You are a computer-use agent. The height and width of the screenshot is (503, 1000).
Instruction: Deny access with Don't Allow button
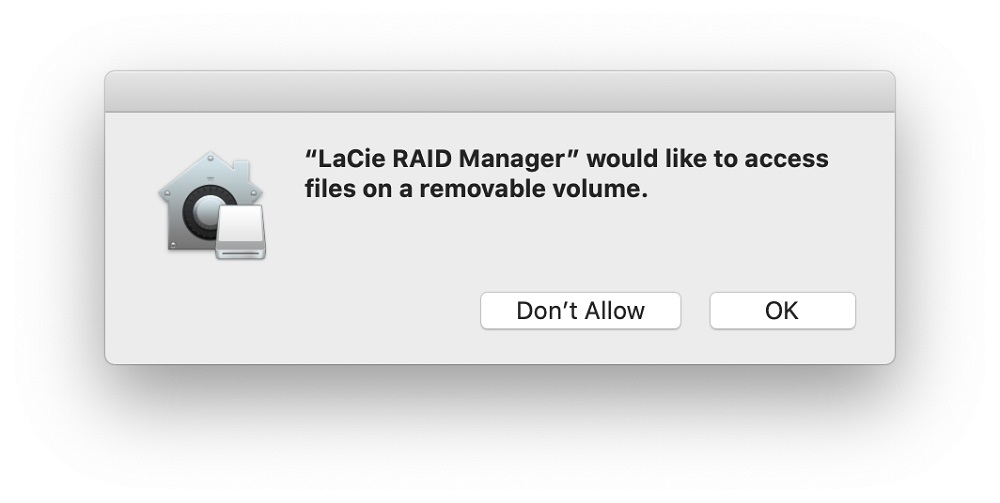580,310
